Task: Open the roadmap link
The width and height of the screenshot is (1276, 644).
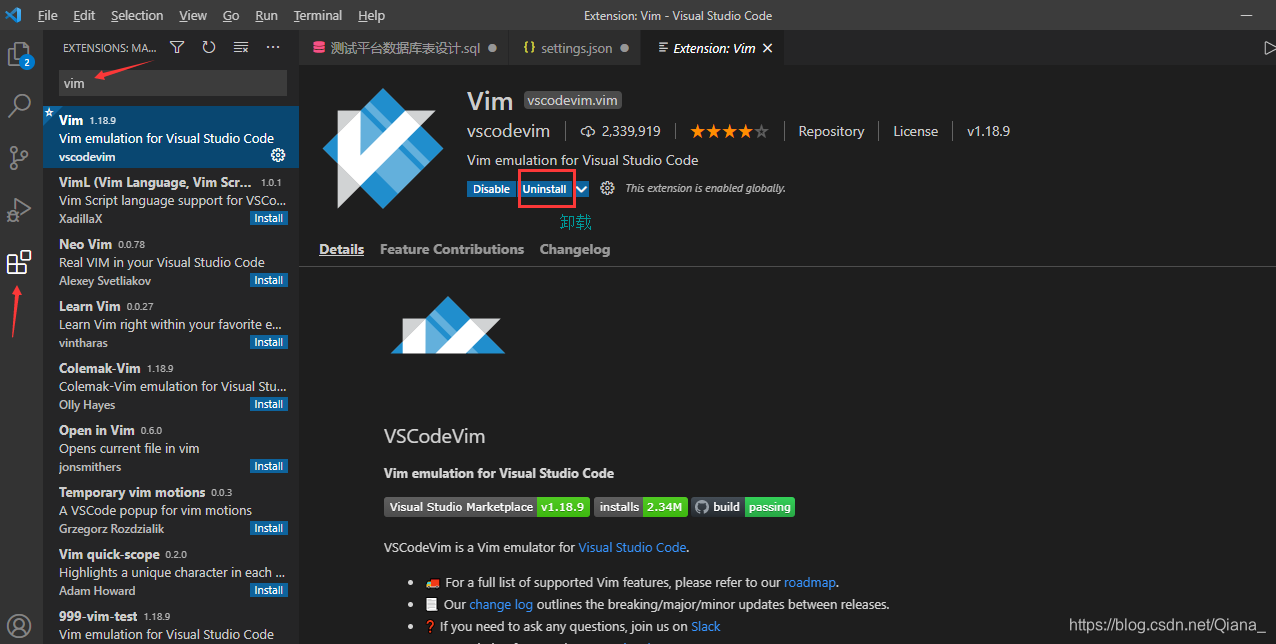Action: pyautogui.click(x=809, y=582)
